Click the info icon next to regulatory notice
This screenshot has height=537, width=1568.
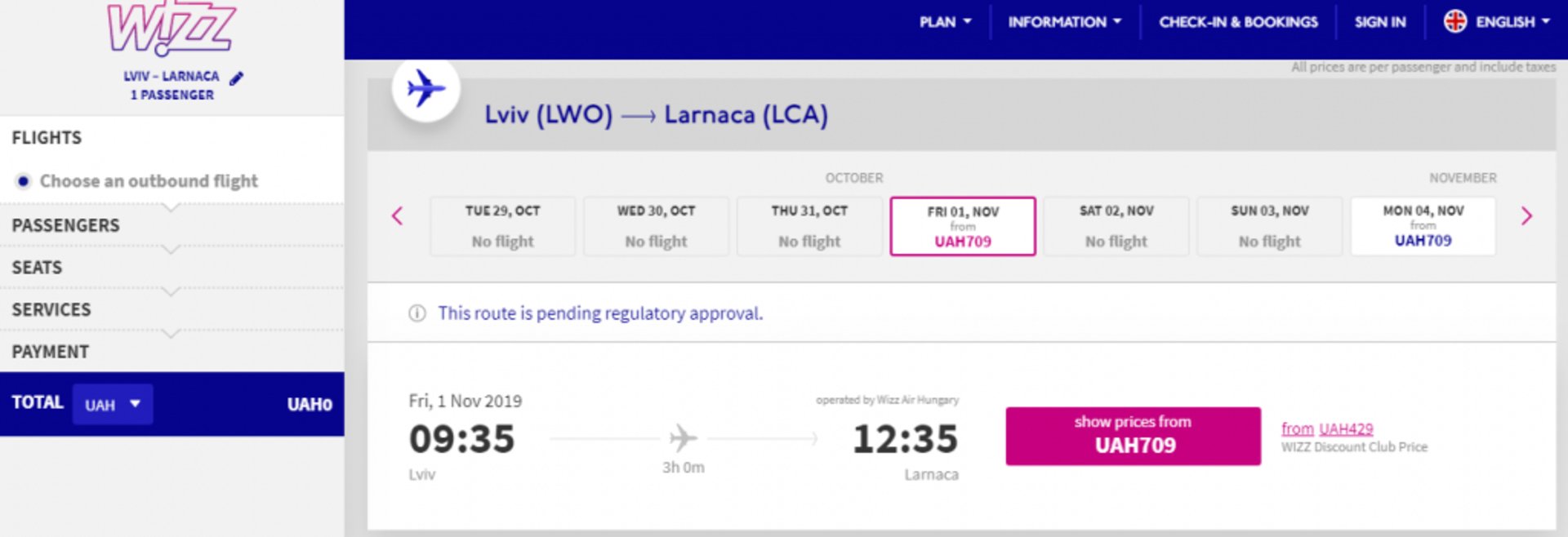click(x=417, y=313)
